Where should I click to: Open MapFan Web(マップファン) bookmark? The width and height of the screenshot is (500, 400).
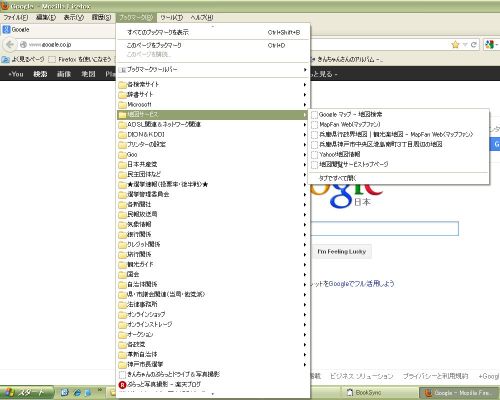[399, 125]
